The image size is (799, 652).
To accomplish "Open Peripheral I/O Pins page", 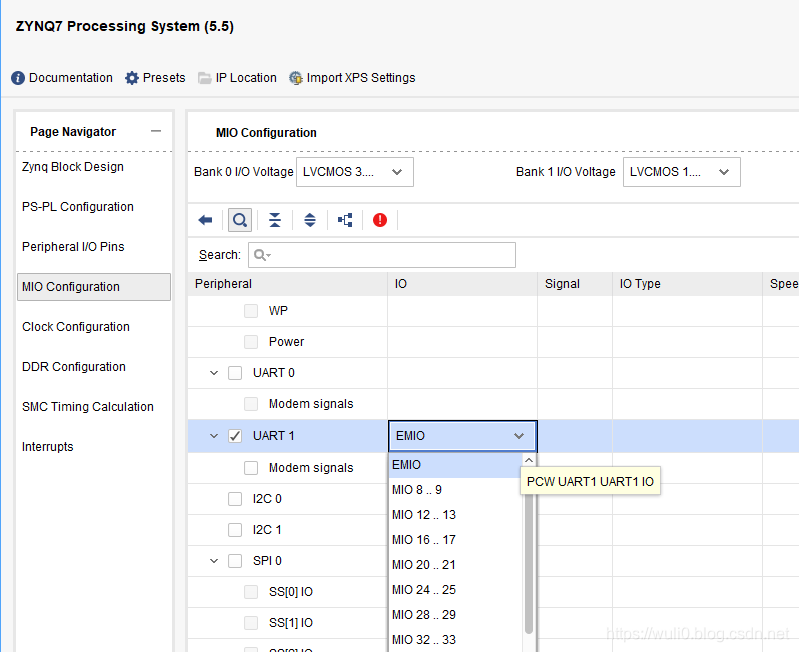I will point(73,247).
